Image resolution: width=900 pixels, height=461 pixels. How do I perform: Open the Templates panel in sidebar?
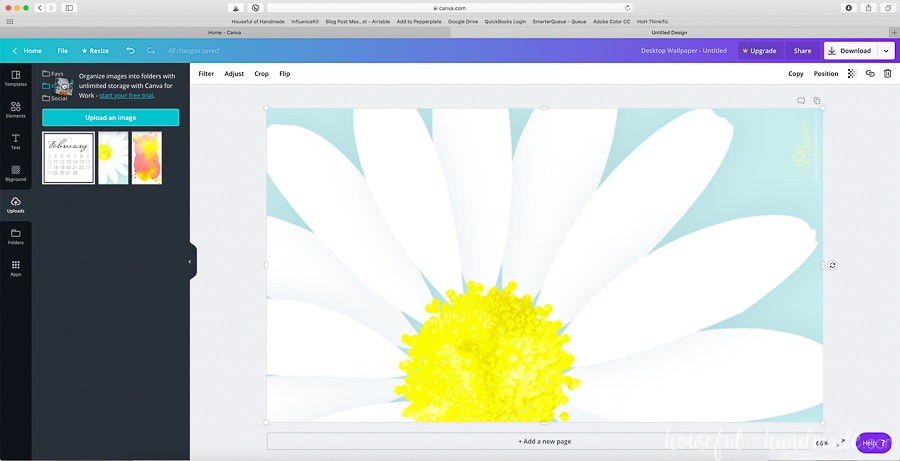pos(15,78)
